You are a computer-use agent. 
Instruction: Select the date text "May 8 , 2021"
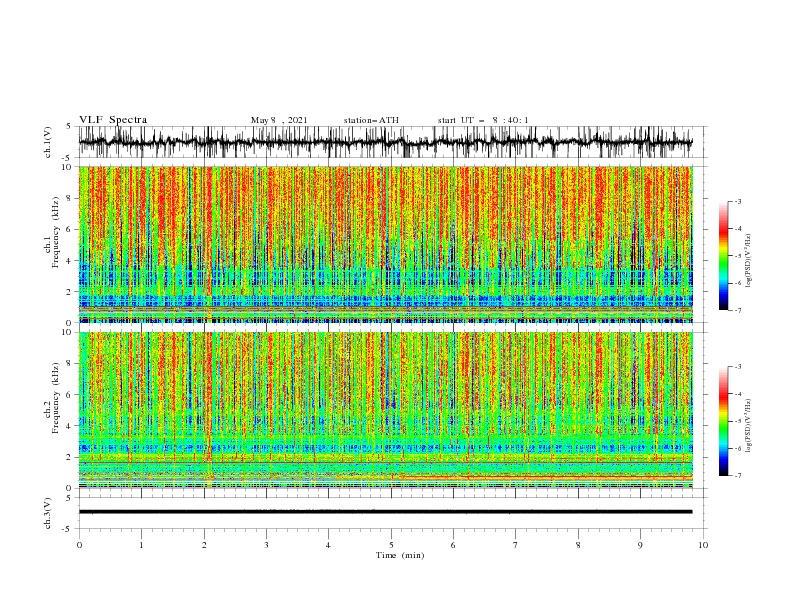click(x=279, y=120)
